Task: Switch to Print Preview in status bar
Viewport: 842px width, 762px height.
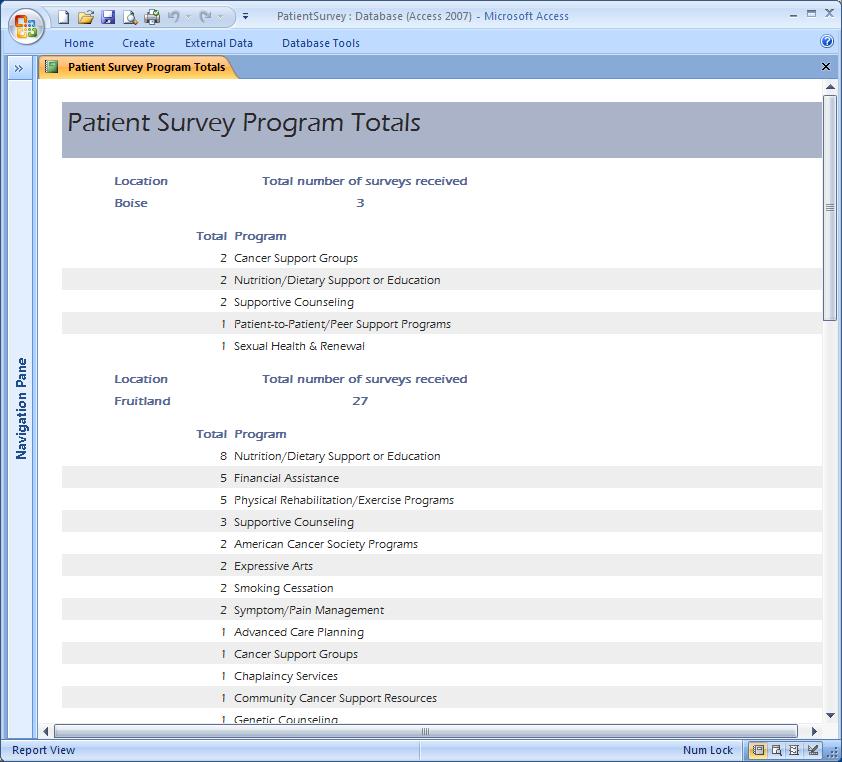Action: tap(776, 750)
